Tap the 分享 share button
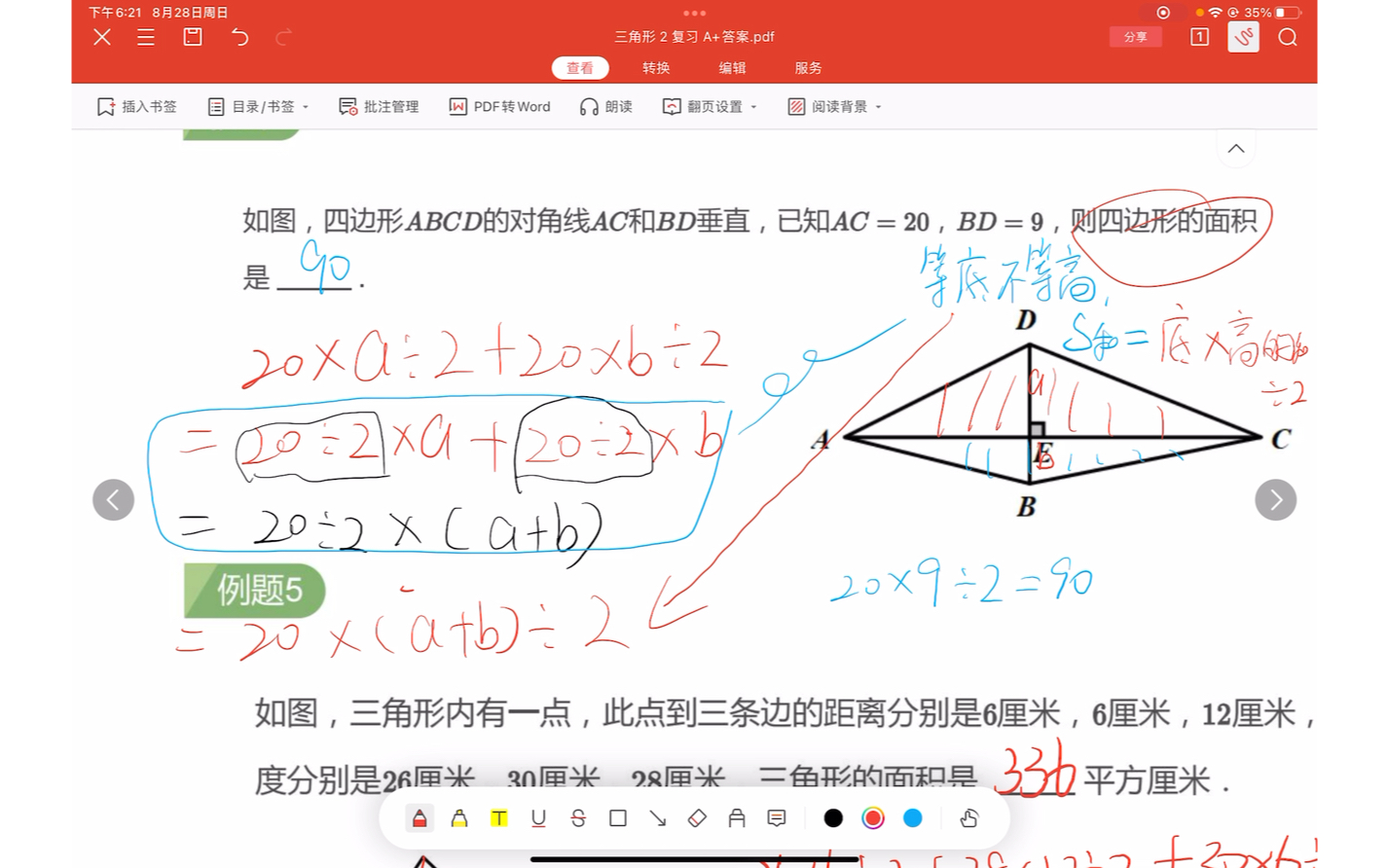This screenshot has width=1389, height=868. tap(1135, 37)
